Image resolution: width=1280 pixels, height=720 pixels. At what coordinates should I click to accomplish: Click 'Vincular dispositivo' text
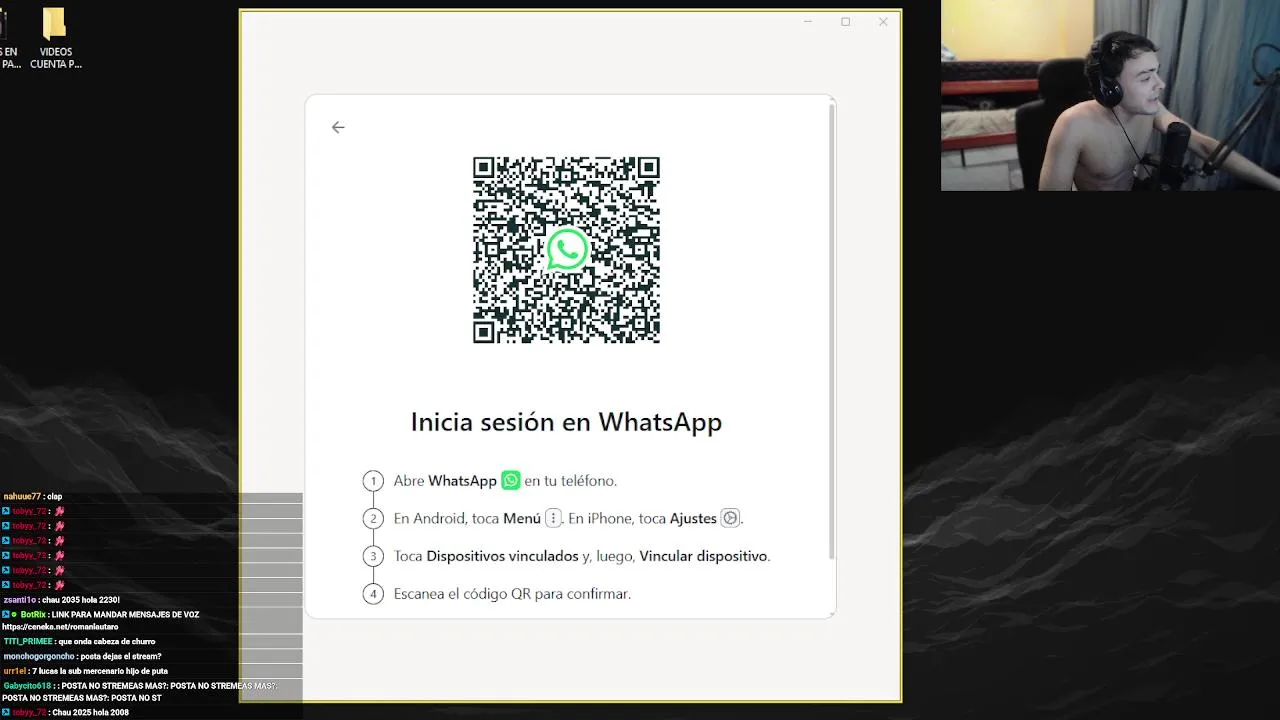tap(703, 556)
